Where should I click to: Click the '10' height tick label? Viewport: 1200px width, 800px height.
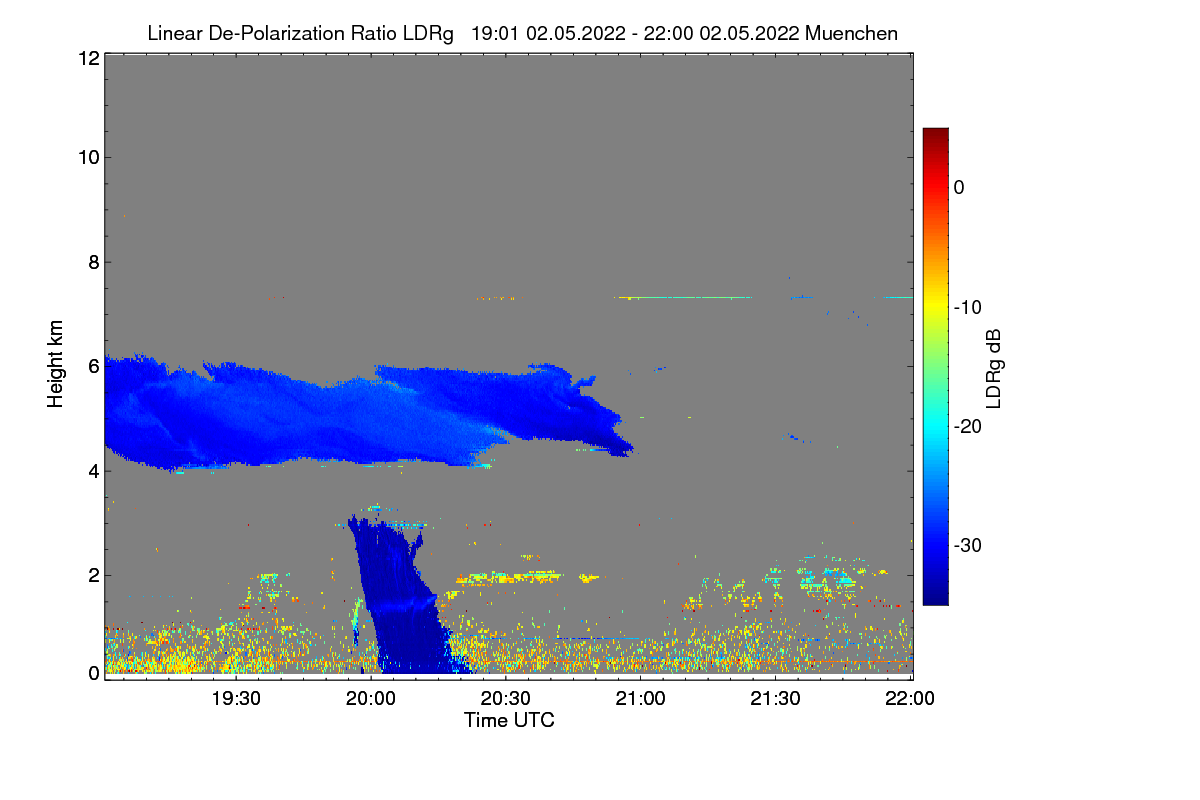point(88,157)
